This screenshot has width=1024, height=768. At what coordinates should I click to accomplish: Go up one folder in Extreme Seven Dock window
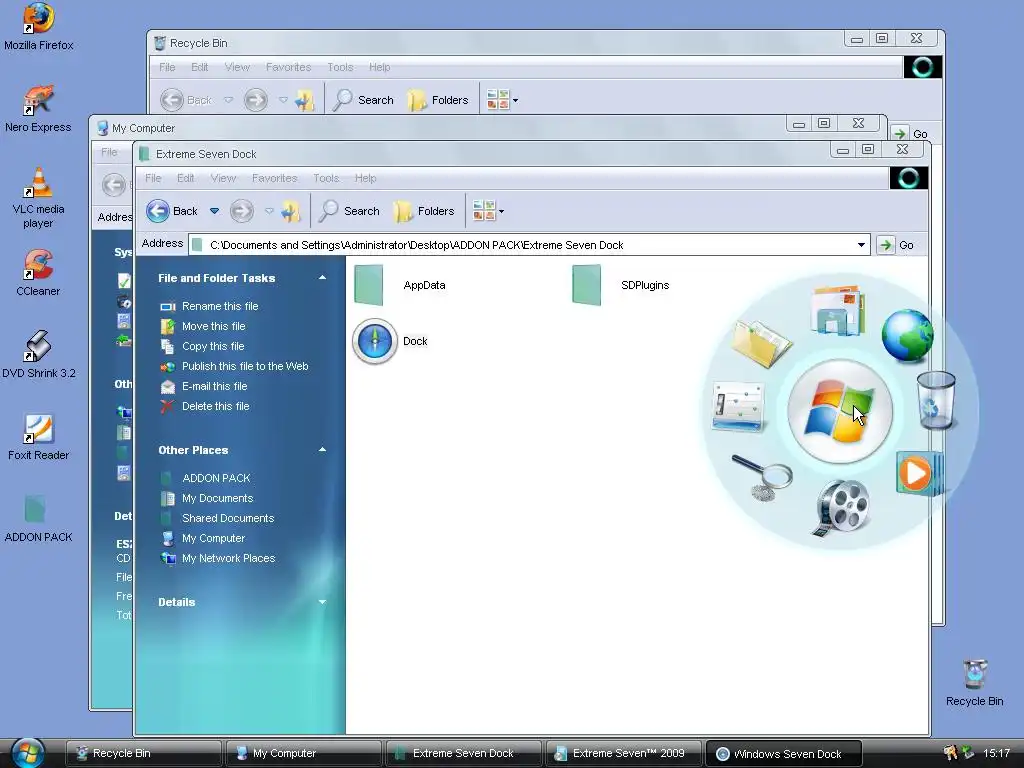[x=291, y=211]
